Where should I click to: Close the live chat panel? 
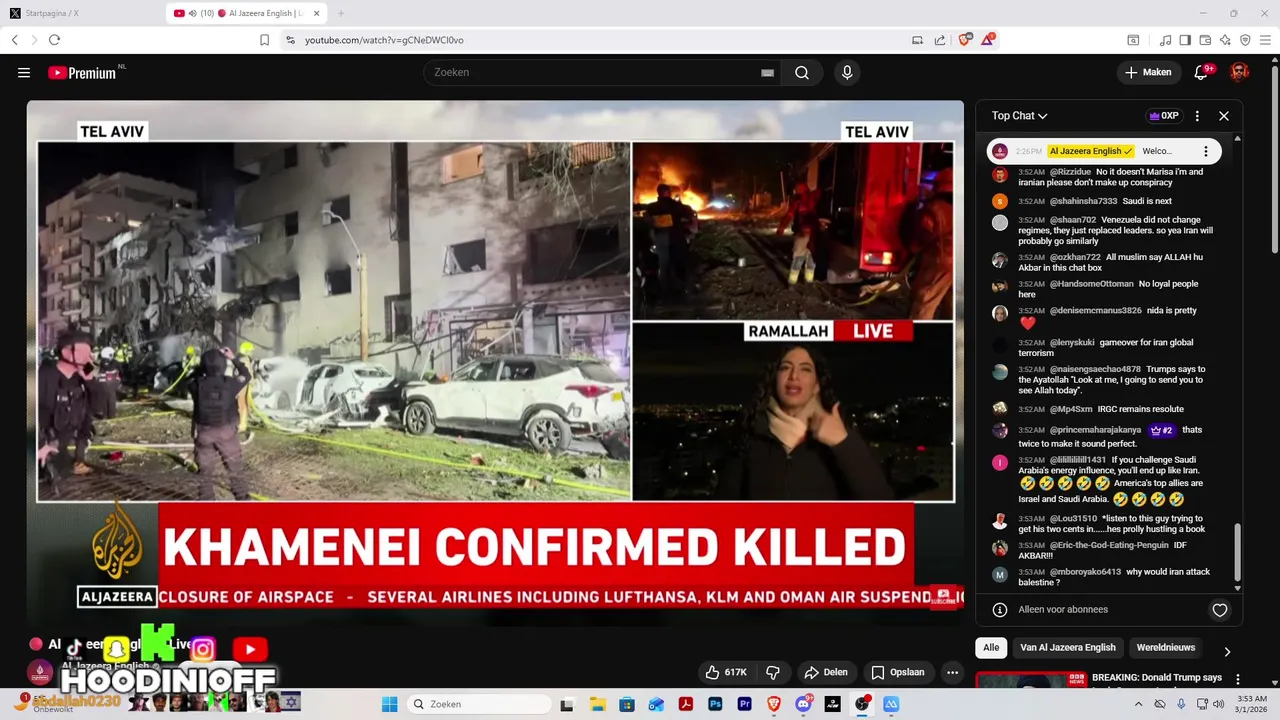tap(1223, 116)
